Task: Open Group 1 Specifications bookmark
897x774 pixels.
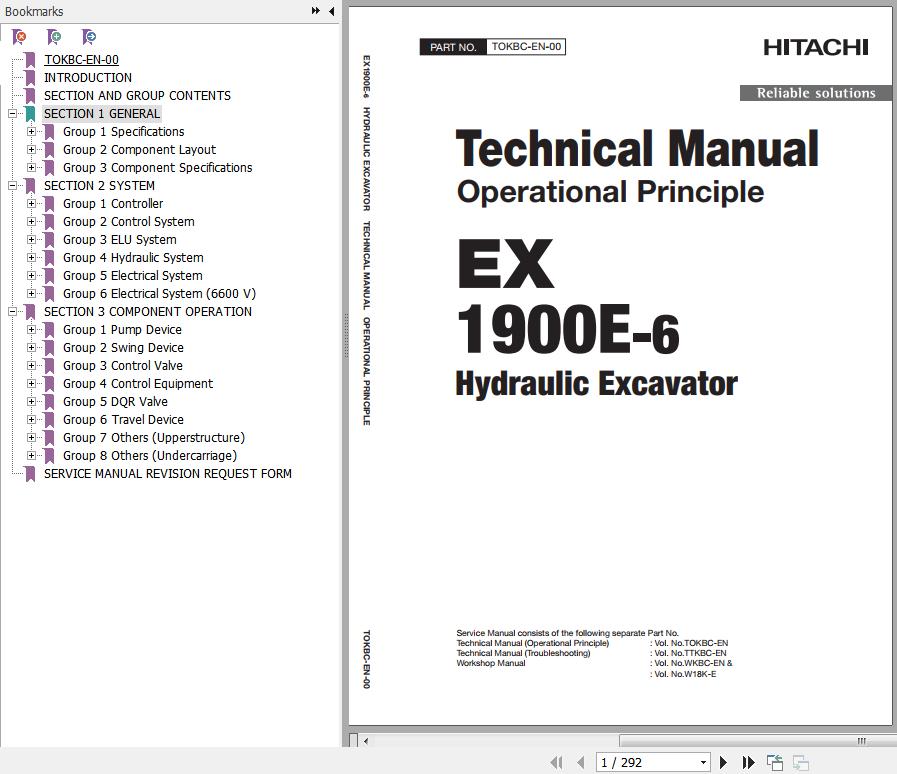Action: click(x=124, y=132)
